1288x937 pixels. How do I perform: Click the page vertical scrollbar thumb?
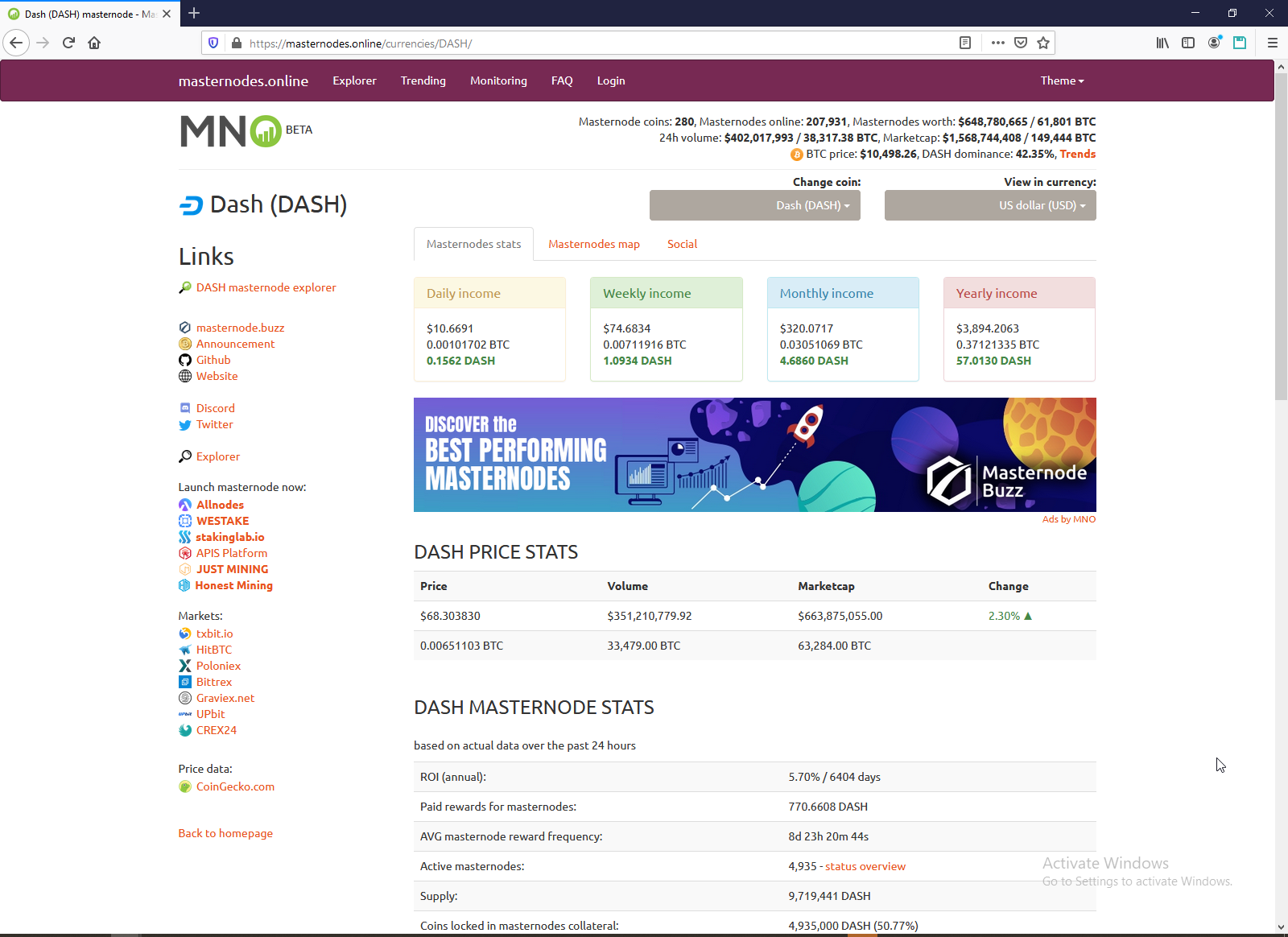(x=1281, y=237)
